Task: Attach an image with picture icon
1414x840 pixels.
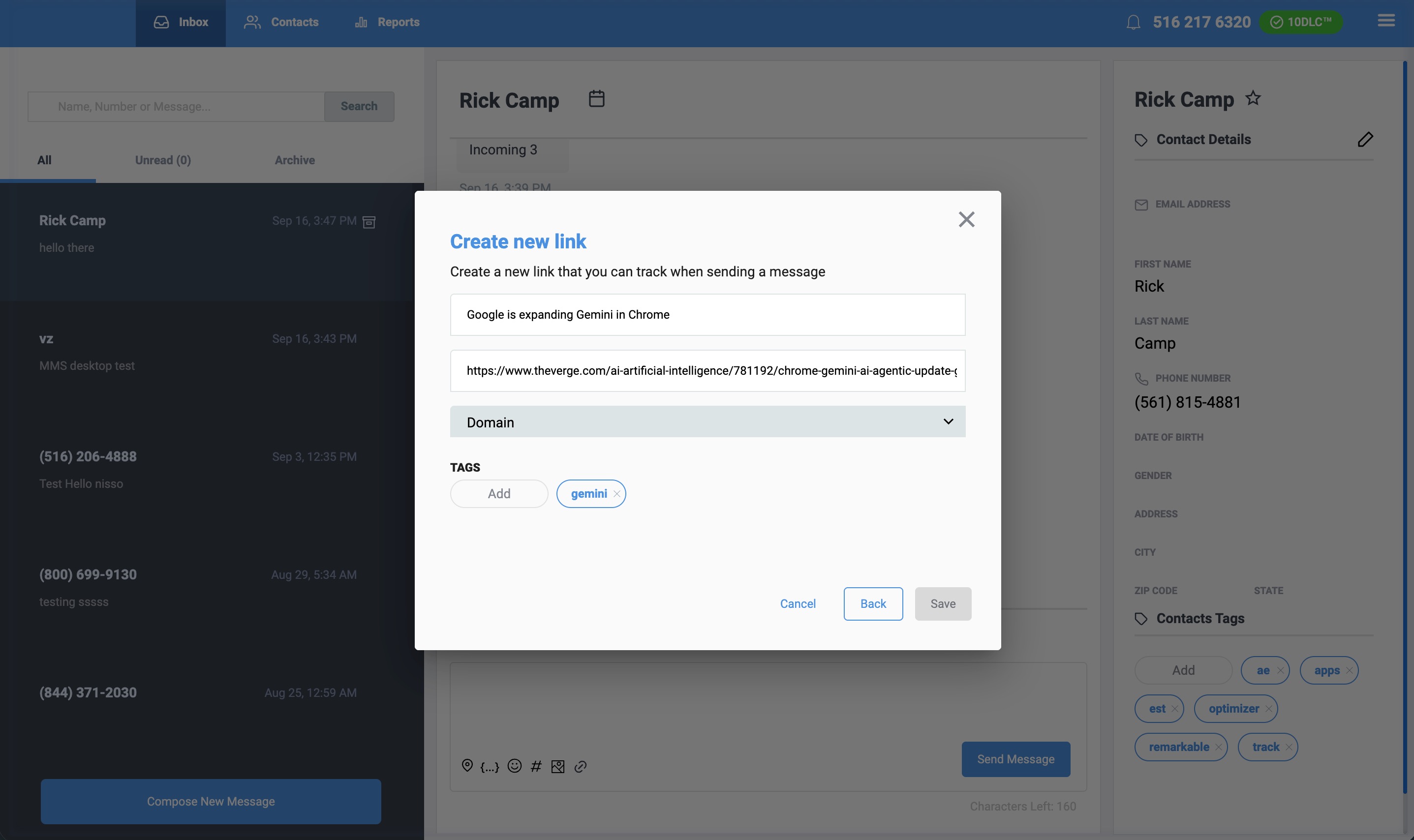Action: pos(558,766)
